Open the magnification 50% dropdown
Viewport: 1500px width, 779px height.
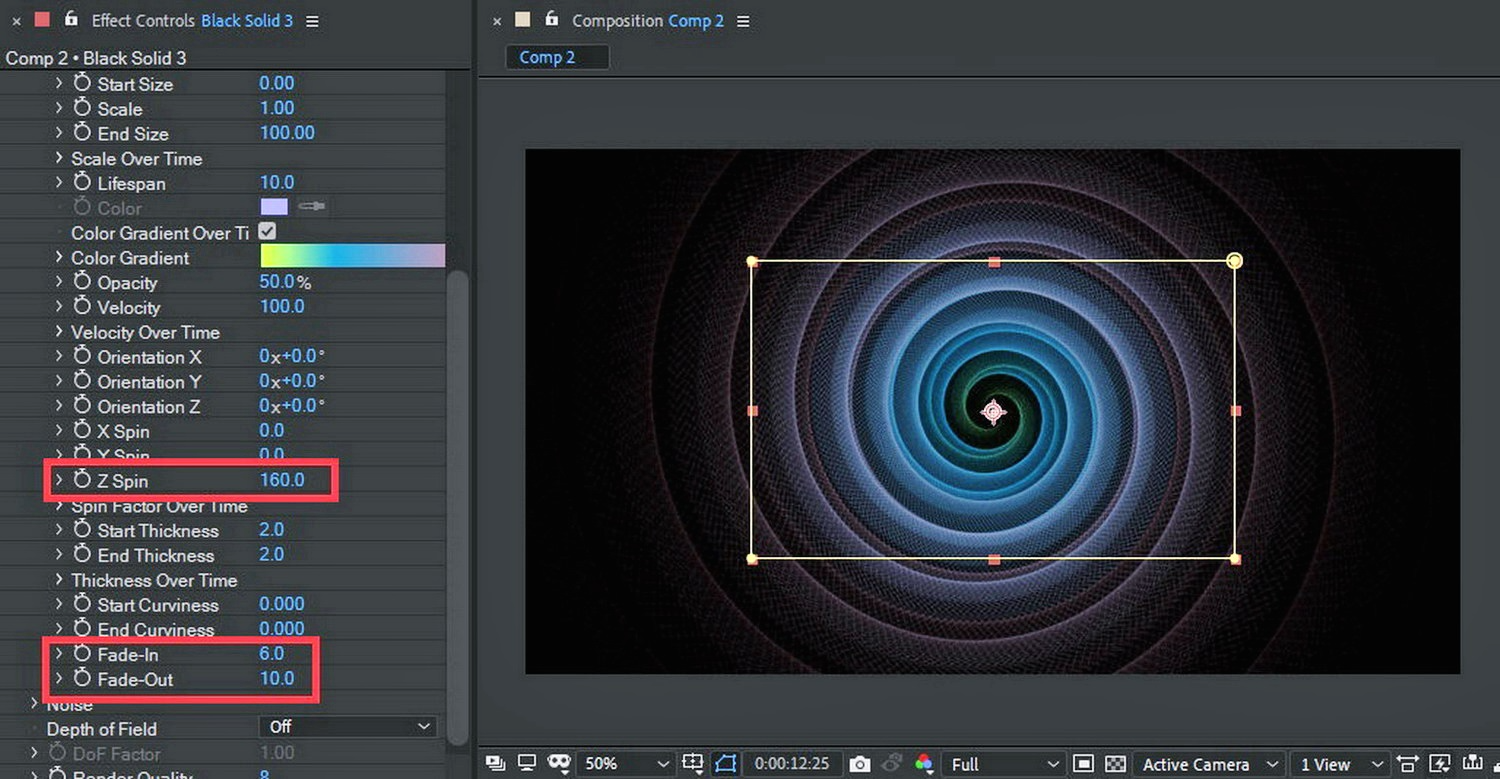point(626,764)
